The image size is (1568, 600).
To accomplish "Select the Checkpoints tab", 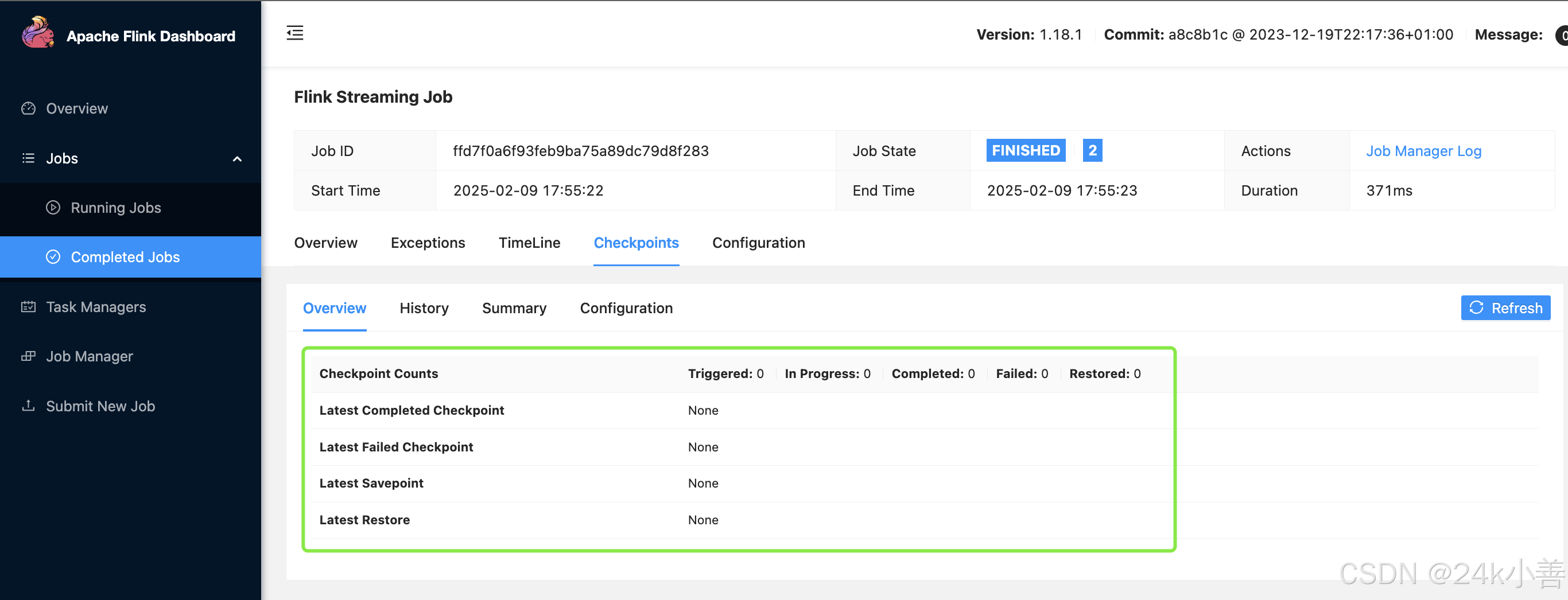I will (x=636, y=243).
